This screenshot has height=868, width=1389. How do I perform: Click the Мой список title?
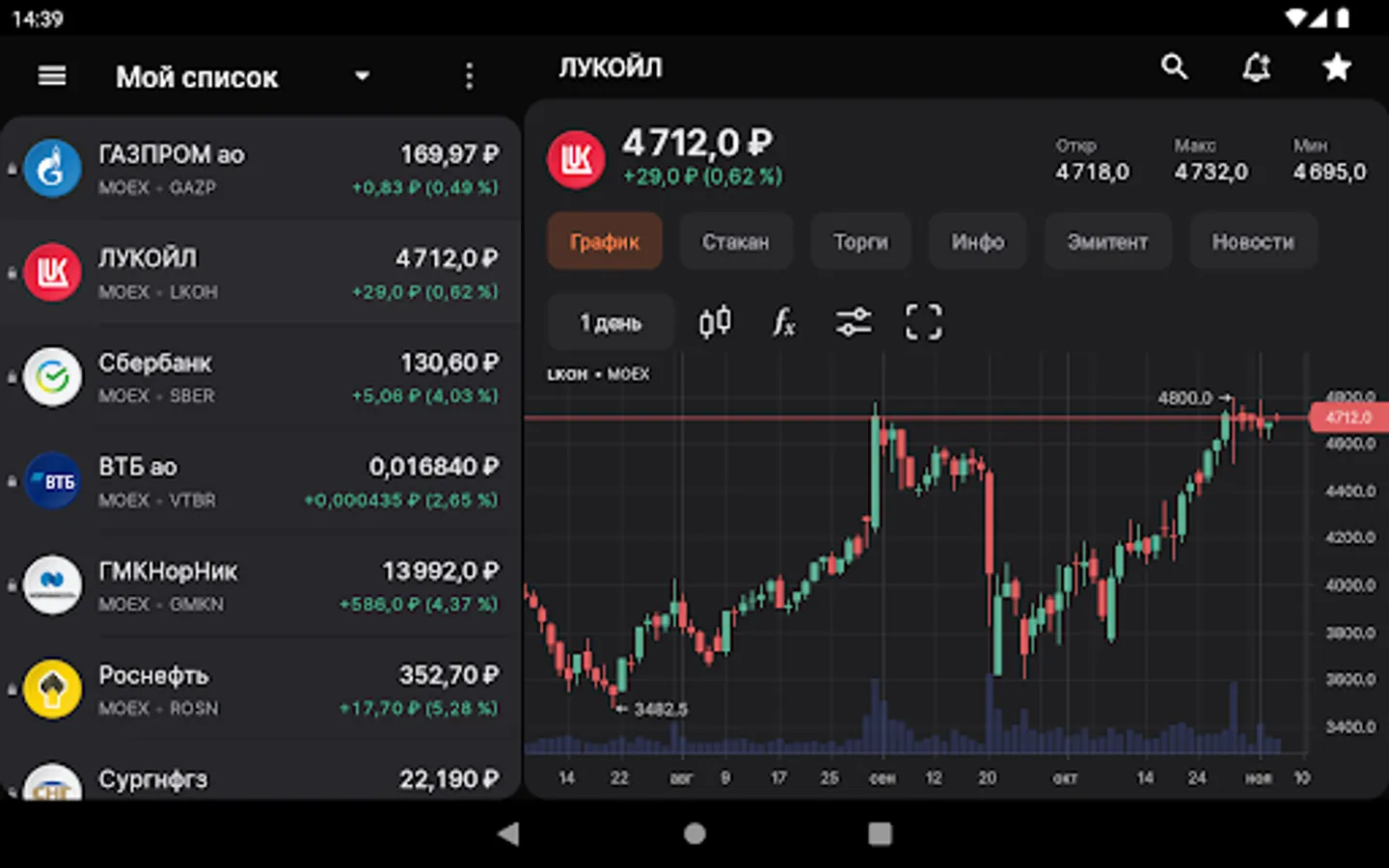[x=197, y=77]
